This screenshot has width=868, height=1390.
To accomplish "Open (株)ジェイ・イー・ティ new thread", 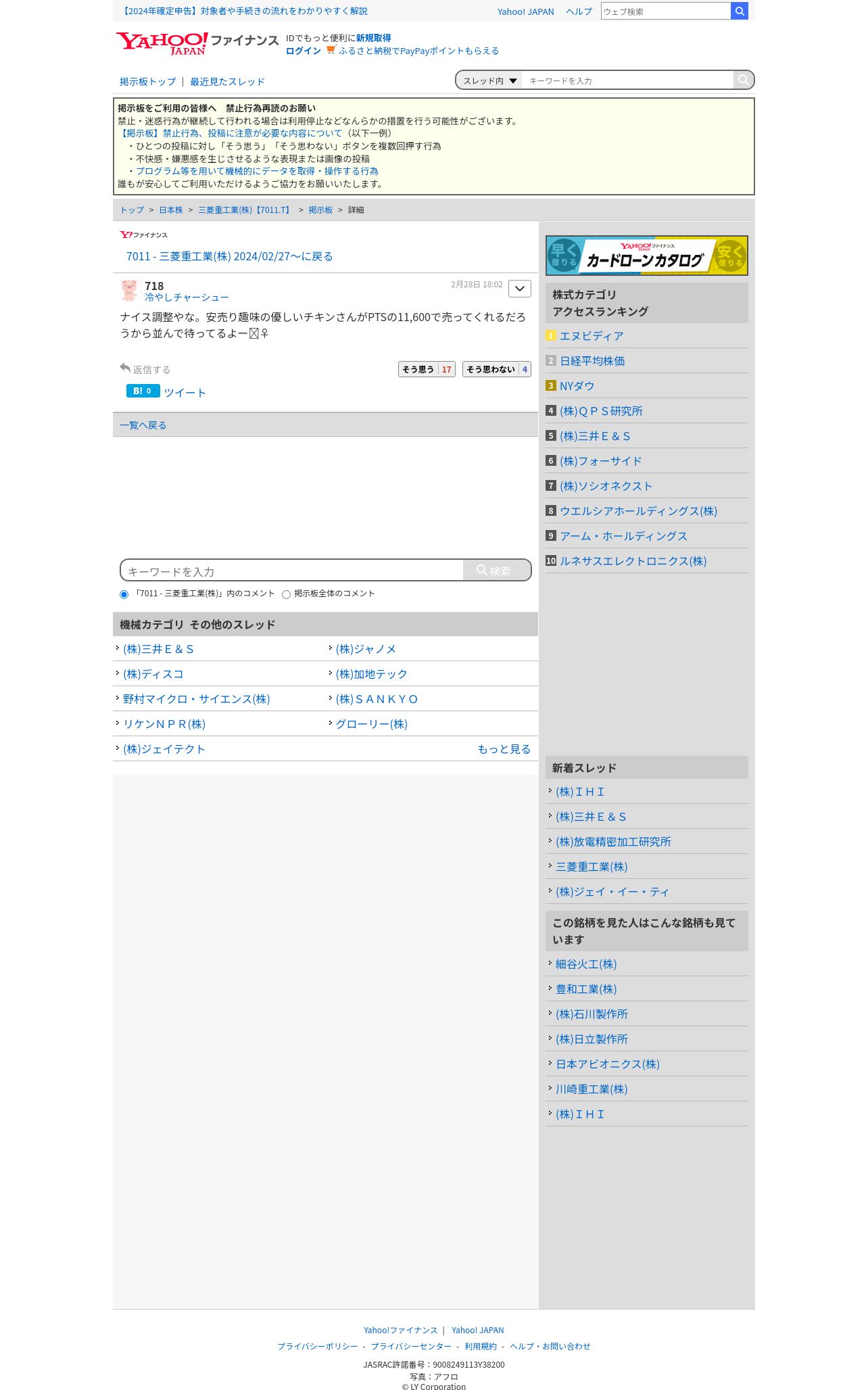I will click(612, 892).
